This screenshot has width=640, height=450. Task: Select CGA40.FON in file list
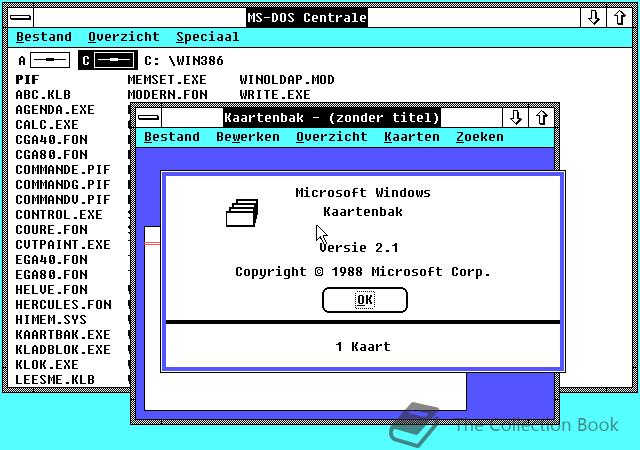[51, 140]
